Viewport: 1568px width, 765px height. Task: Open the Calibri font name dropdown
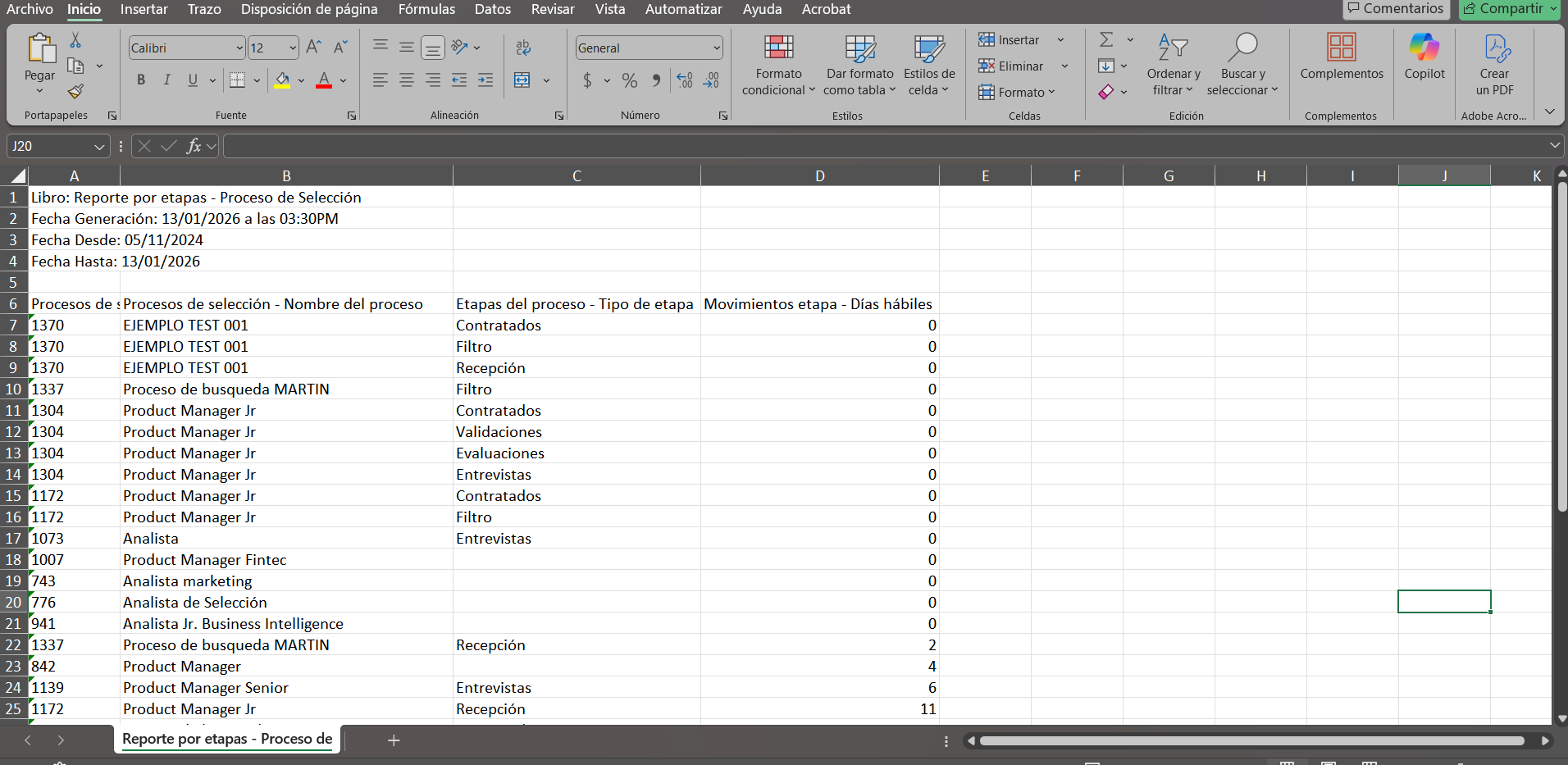coord(239,48)
